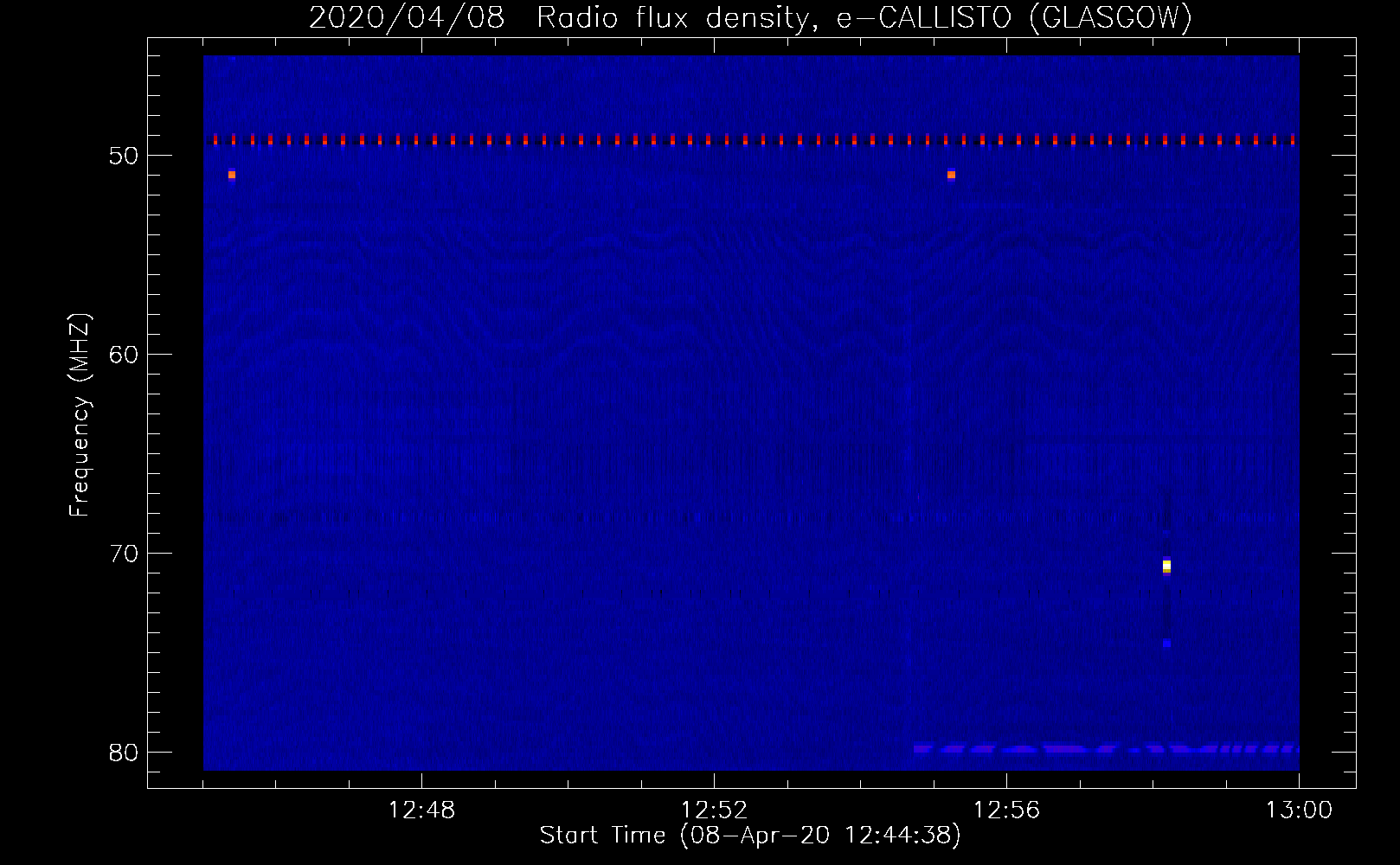1400x865 pixels.
Task: Click the 80 MHz frequency tick label
Action: click(125, 753)
